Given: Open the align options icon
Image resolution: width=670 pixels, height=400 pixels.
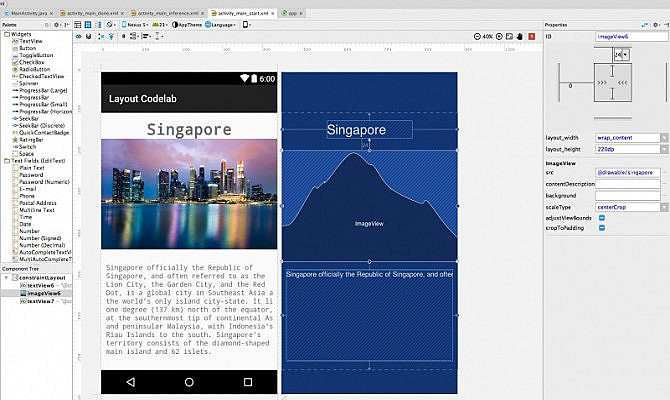Looking at the screenshot, I should 146,36.
